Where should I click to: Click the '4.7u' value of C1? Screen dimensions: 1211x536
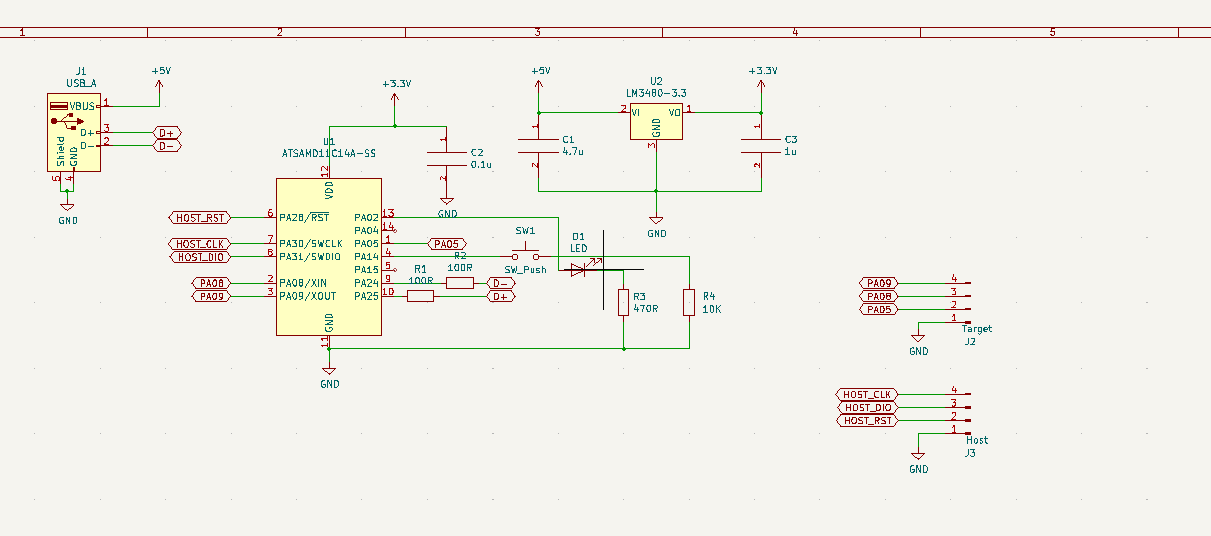[573, 151]
